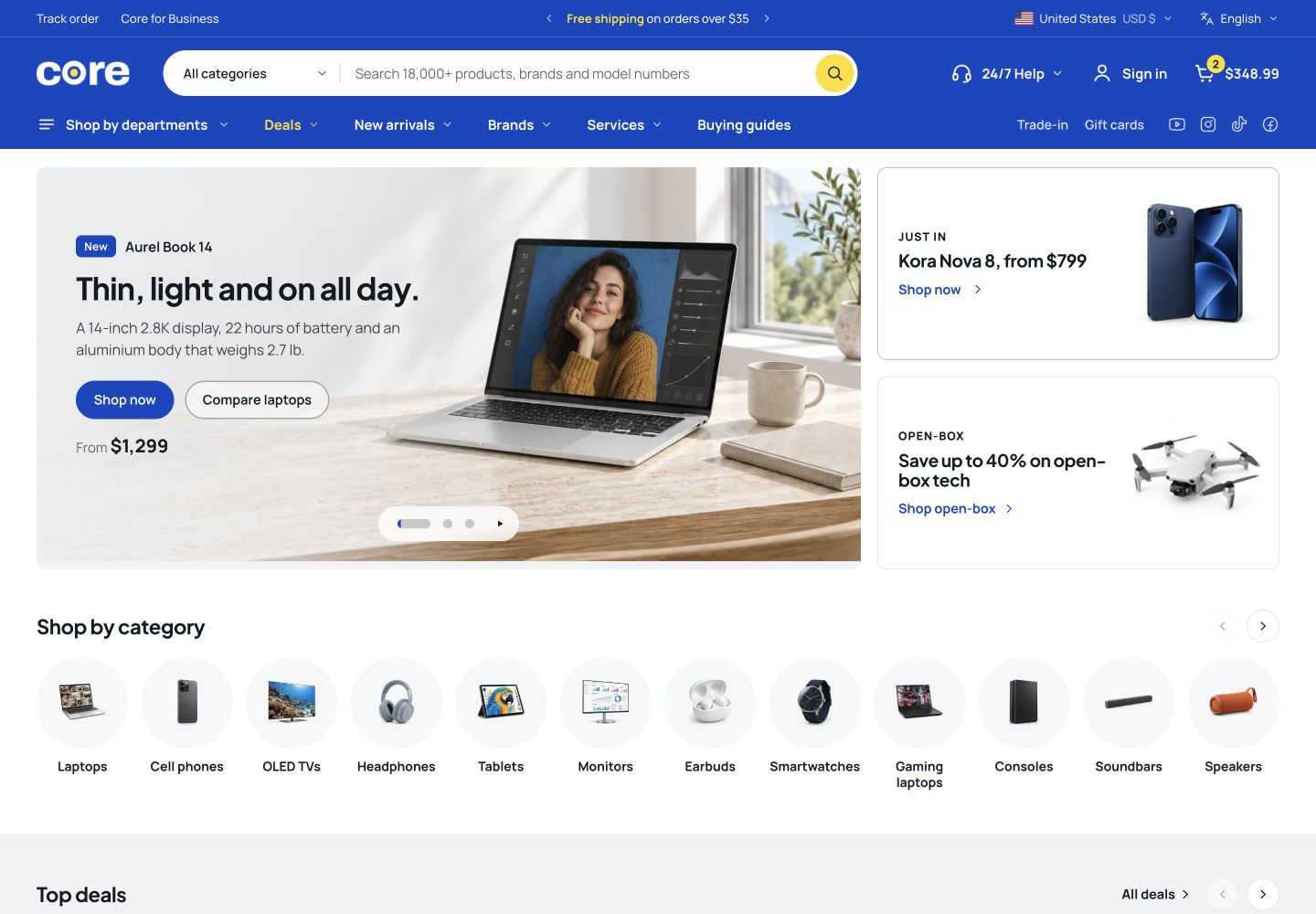Select the Headphones category icon

pyautogui.click(x=397, y=703)
